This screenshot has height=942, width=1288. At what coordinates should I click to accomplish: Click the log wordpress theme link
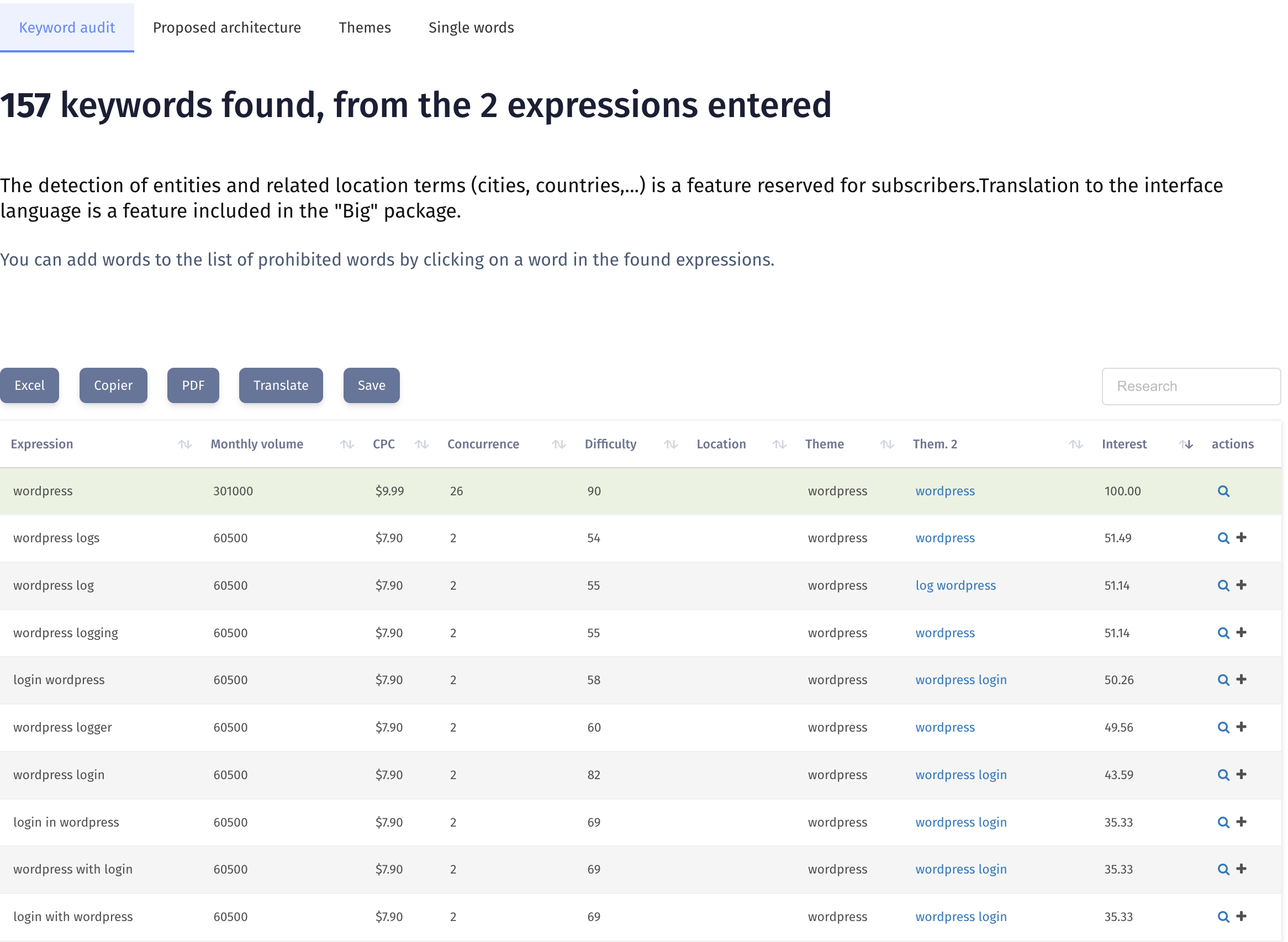coord(955,585)
